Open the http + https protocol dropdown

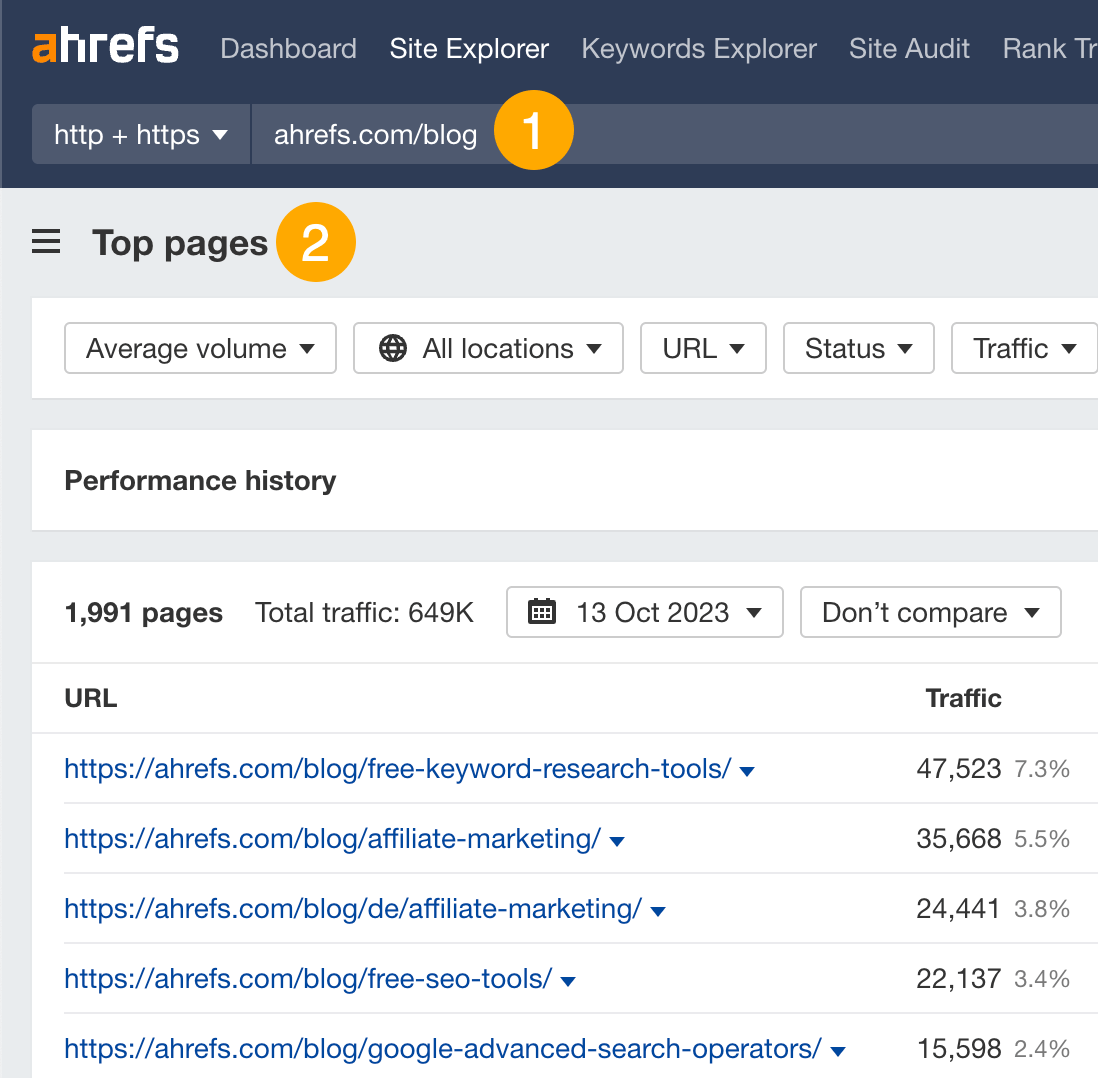pos(140,134)
